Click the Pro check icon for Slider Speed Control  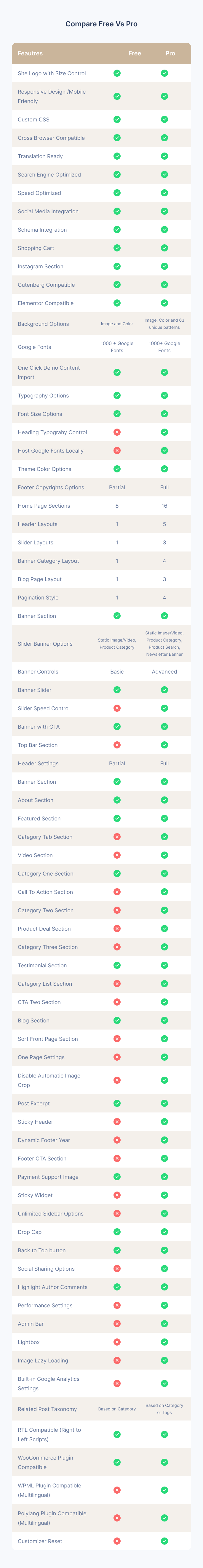(x=164, y=708)
